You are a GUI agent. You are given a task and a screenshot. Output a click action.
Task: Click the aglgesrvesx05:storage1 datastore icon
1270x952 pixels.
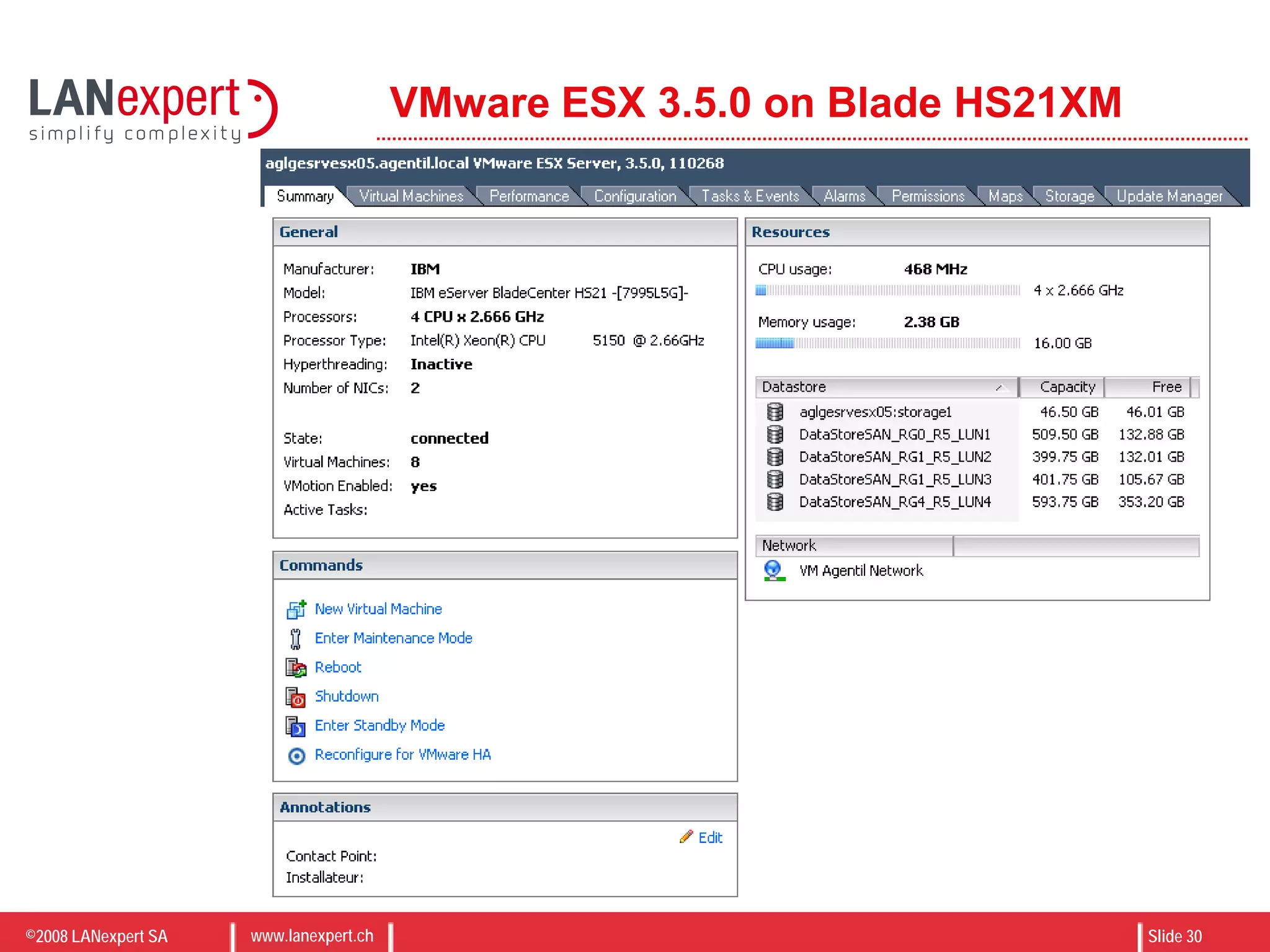[775, 412]
